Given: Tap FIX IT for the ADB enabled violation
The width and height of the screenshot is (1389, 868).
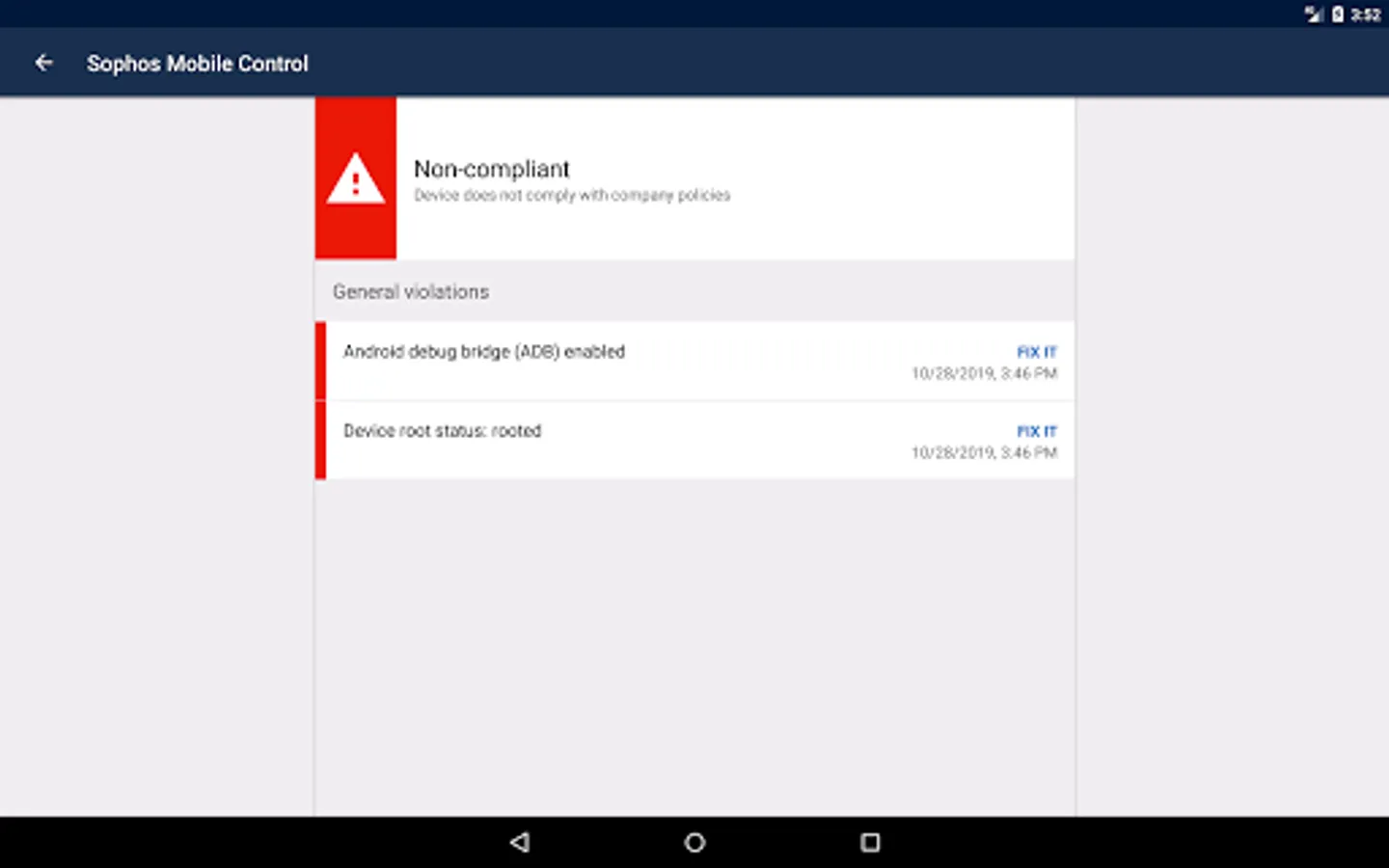Looking at the screenshot, I should 1037,352.
